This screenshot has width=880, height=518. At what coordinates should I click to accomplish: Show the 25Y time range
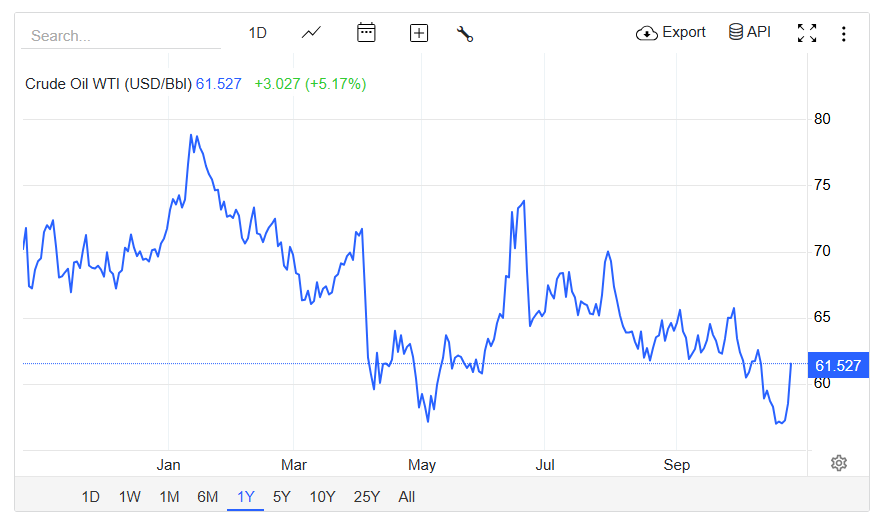(366, 497)
